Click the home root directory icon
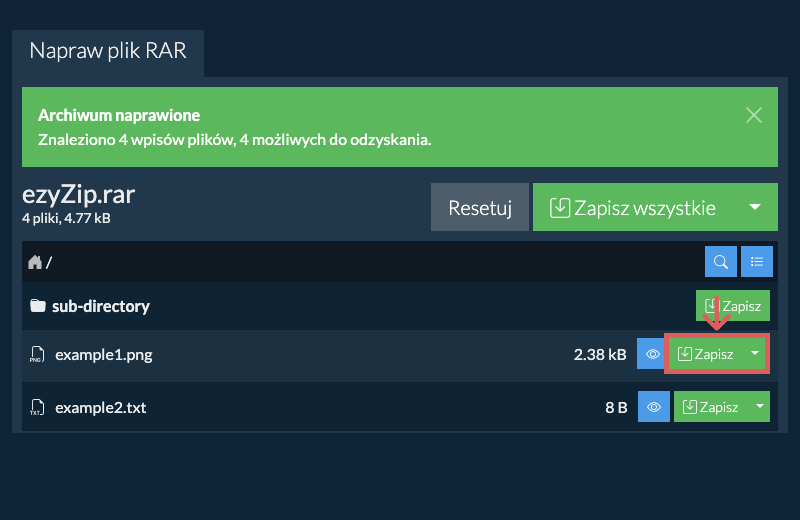Screen dimensions: 800x520 coord(36,262)
